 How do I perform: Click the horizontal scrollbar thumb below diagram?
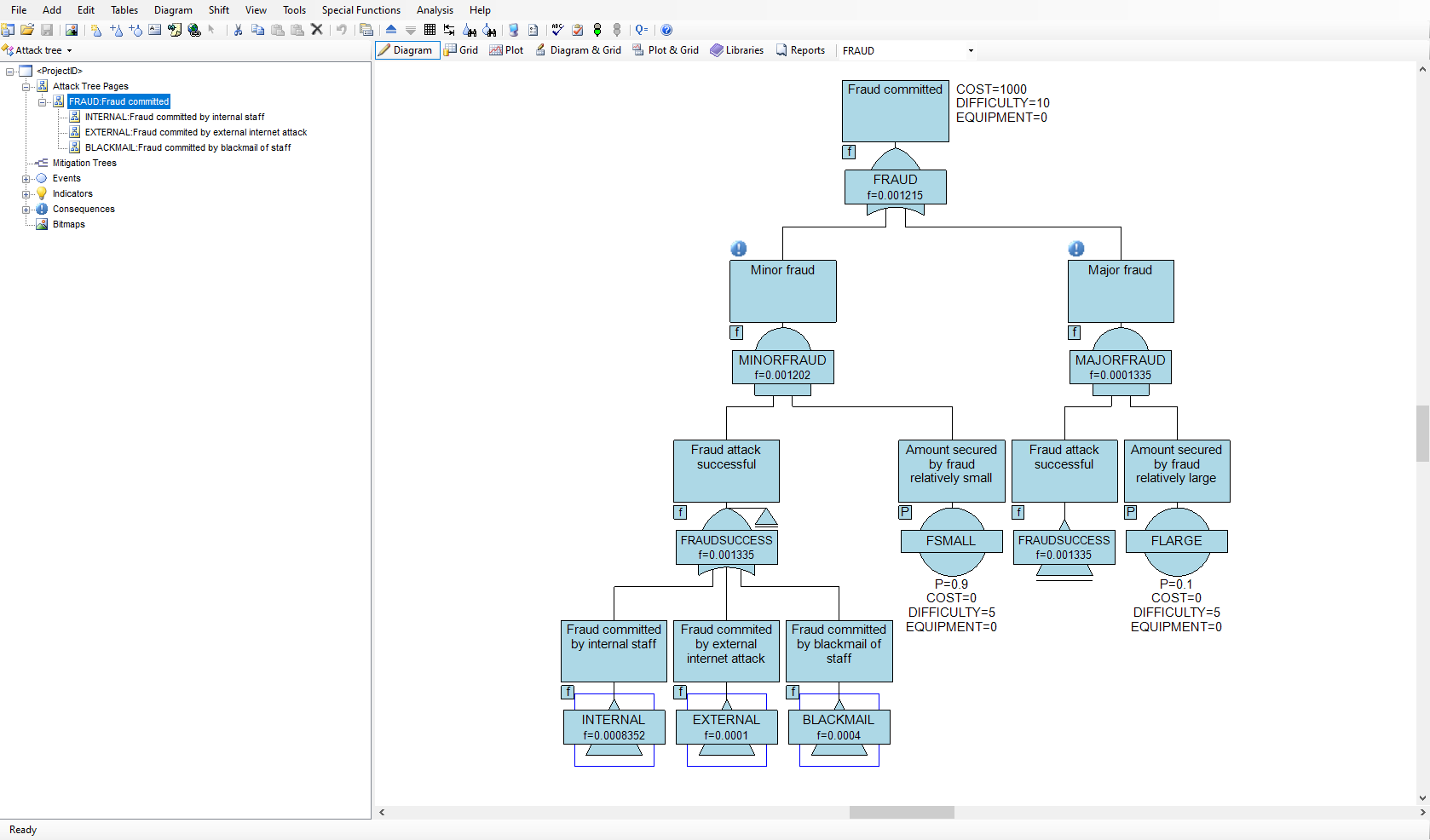[901, 813]
